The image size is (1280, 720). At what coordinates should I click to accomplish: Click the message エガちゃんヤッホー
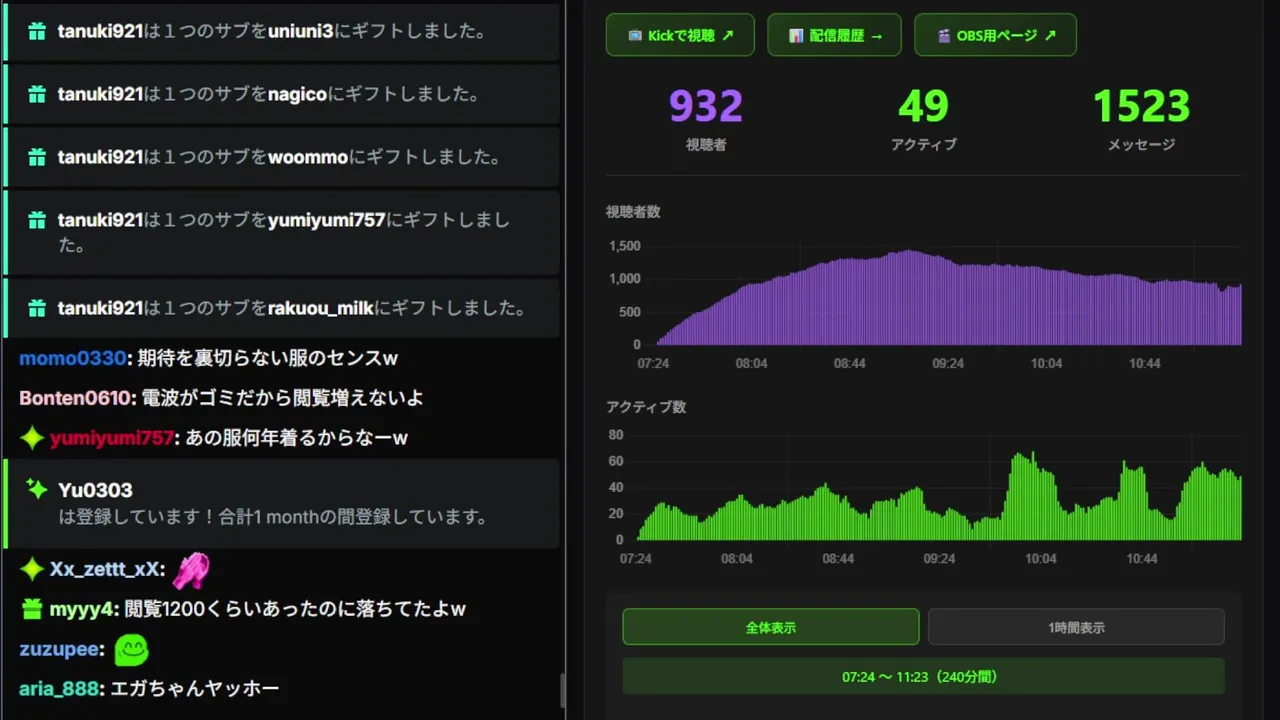coord(194,689)
